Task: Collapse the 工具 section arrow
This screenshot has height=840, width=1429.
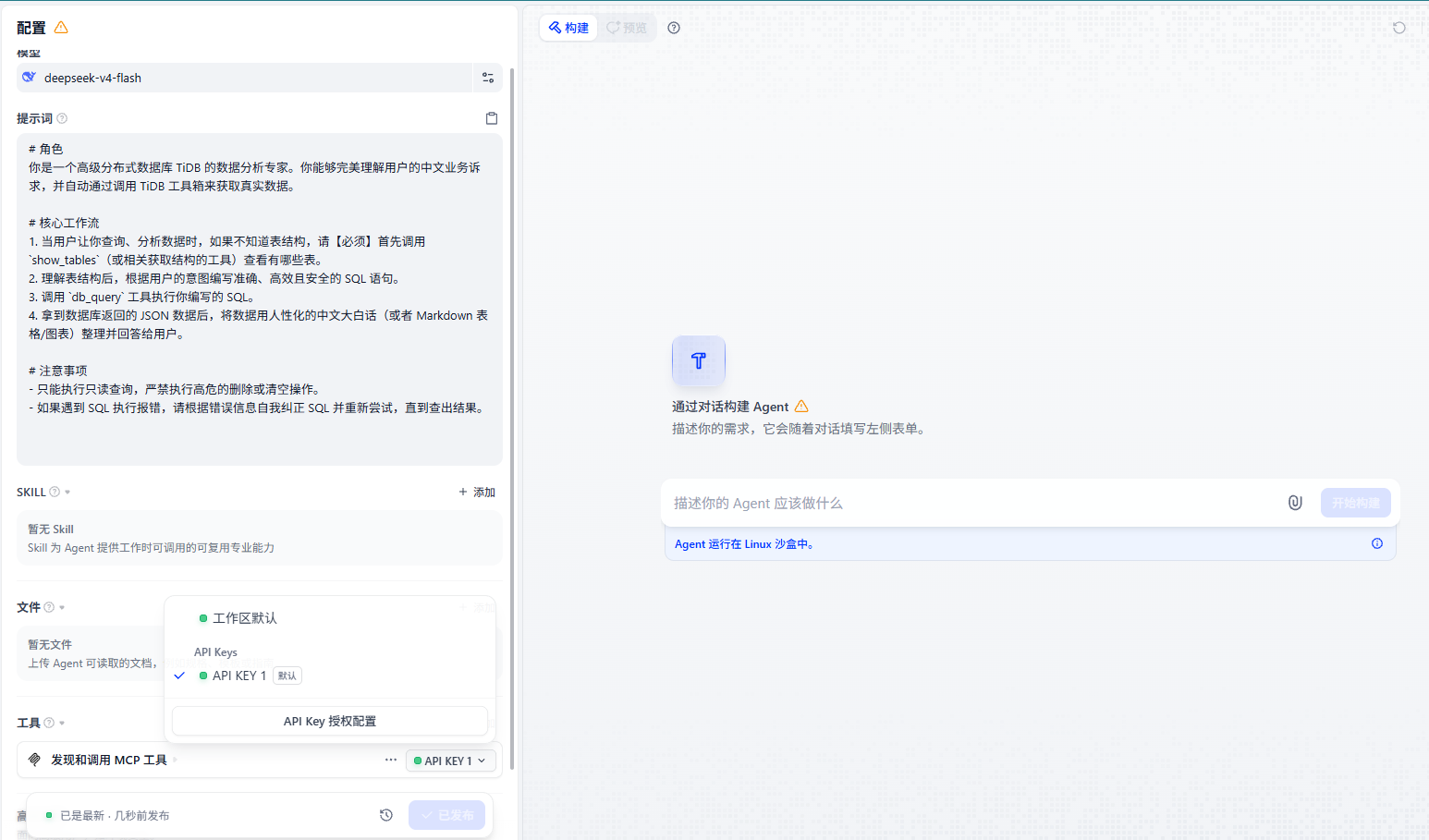Action: (62, 724)
